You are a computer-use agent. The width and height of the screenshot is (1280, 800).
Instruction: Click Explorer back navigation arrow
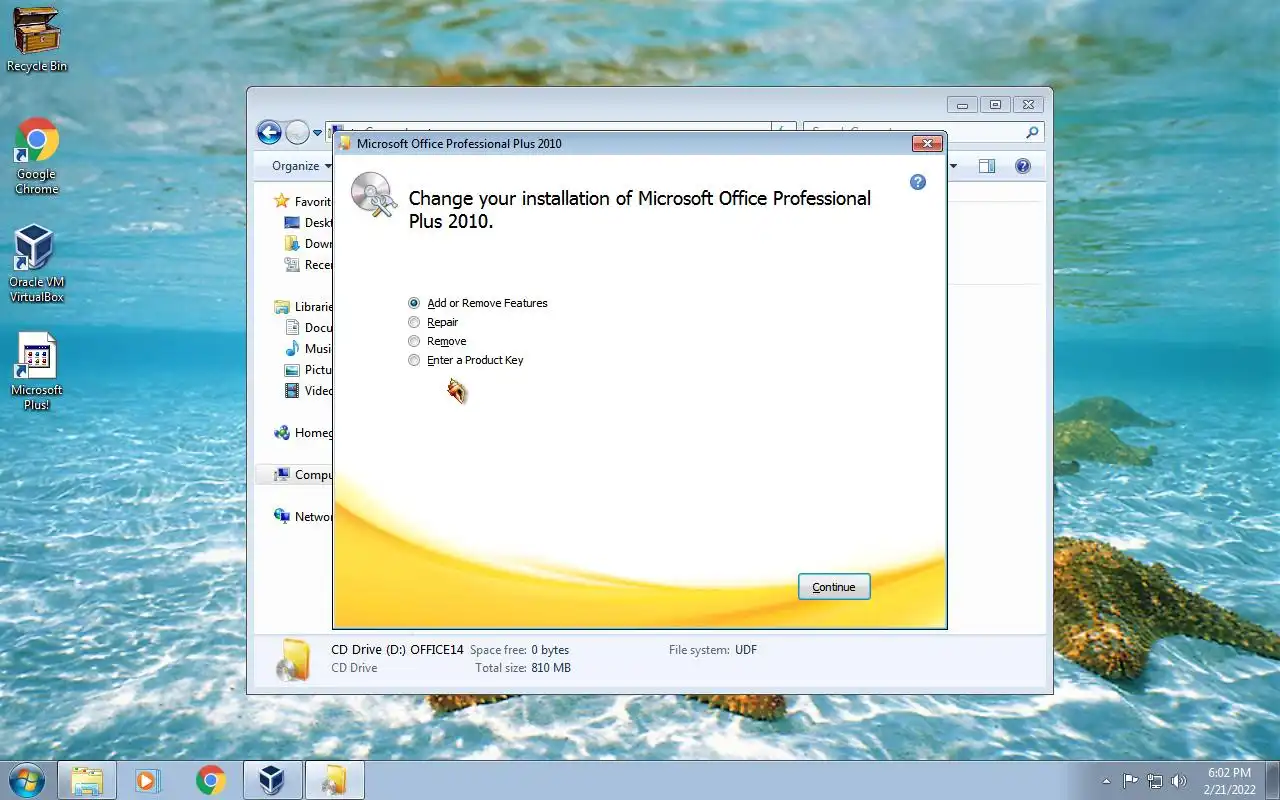pyautogui.click(x=269, y=132)
